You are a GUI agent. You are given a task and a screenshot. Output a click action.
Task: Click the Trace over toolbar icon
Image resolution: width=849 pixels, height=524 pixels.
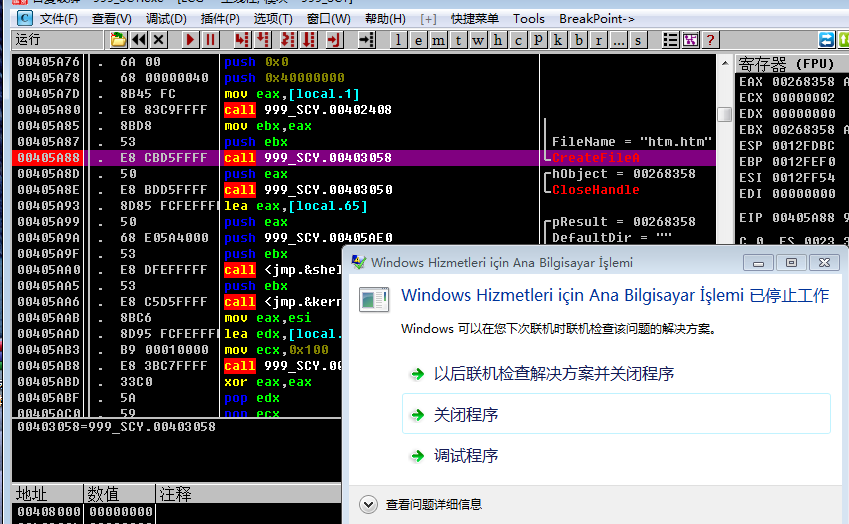tap(309, 40)
